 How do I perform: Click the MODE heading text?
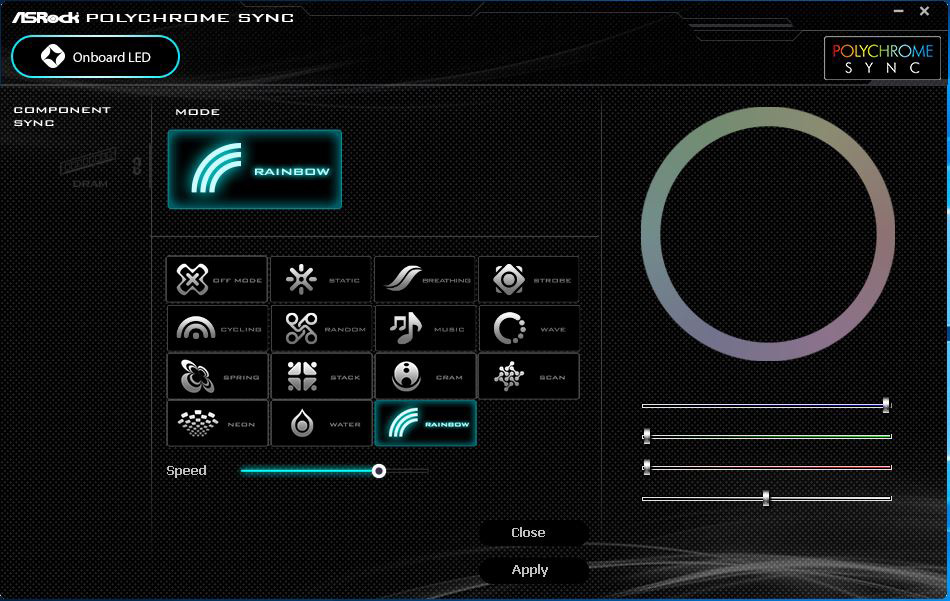pos(198,112)
